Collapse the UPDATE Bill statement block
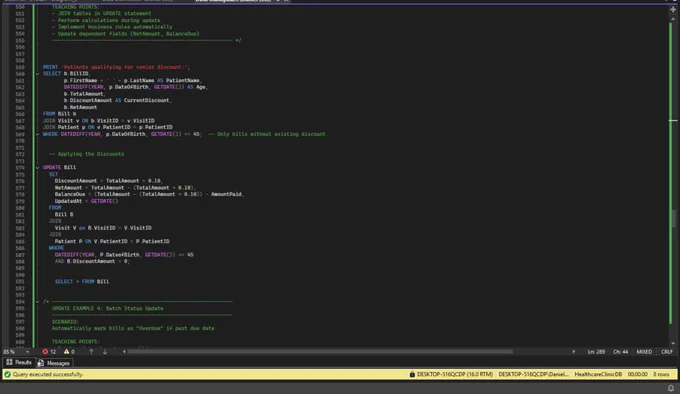 (37, 167)
